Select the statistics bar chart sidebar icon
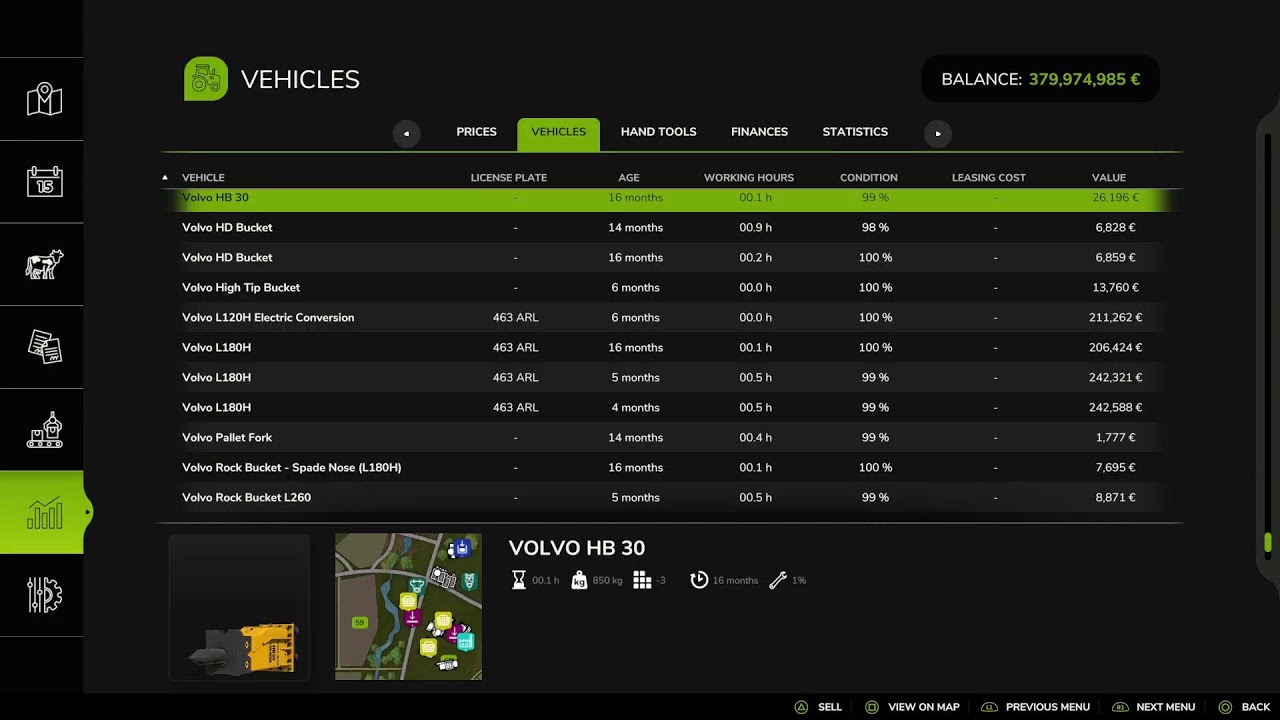 pos(44,513)
